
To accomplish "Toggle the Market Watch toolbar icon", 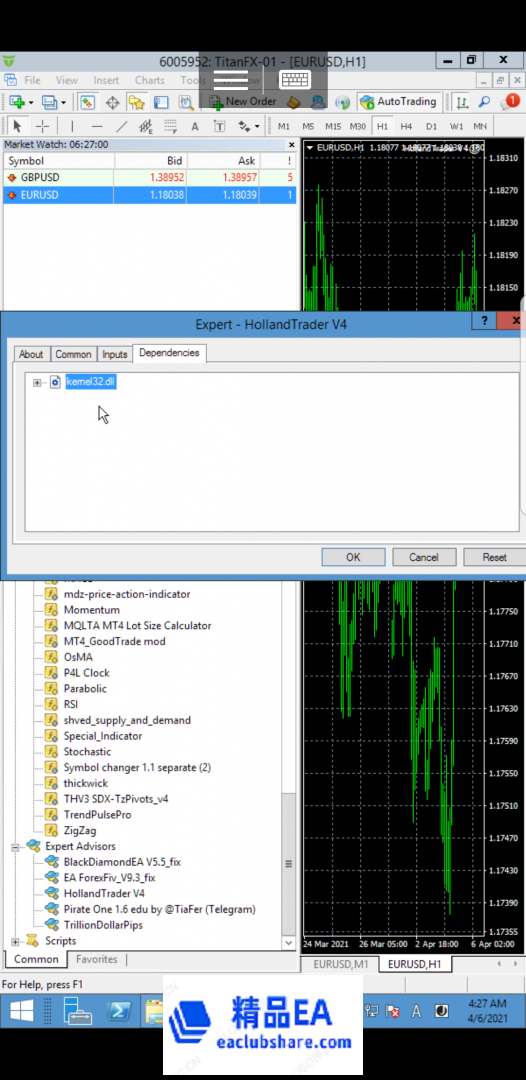I will pyautogui.click(x=87, y=102).
